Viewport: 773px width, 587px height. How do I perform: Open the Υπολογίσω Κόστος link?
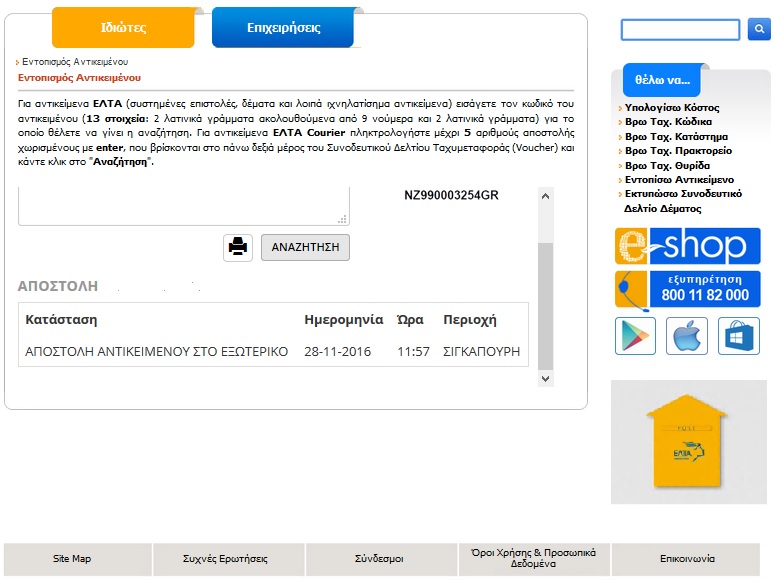[x=670, y=108]
